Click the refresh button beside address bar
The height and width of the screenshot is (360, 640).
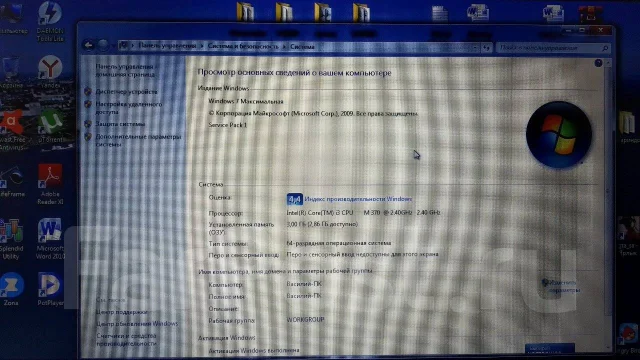click(487, 48)
